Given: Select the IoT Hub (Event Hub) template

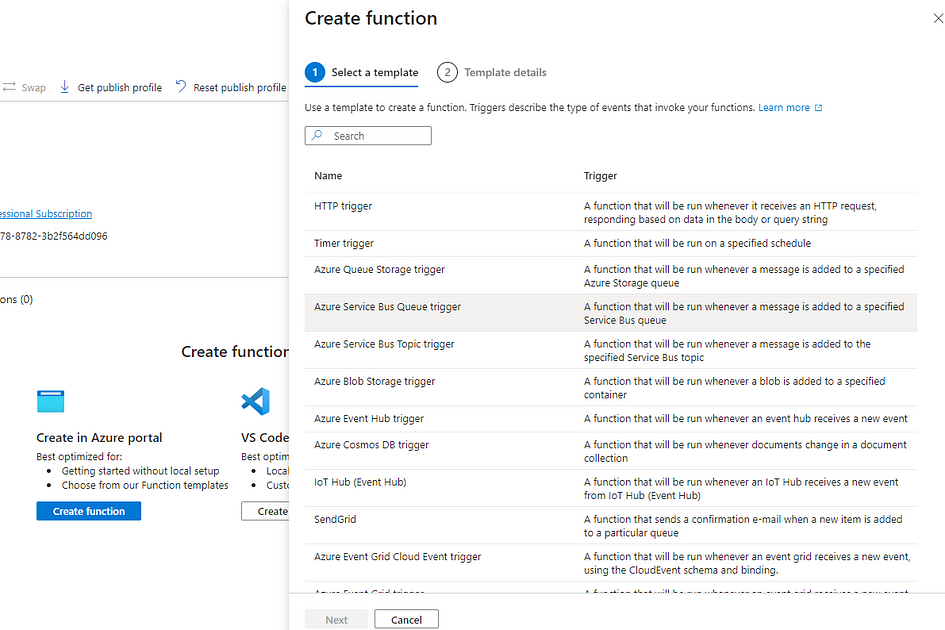Looking at the screenshot, I should 611,488.
